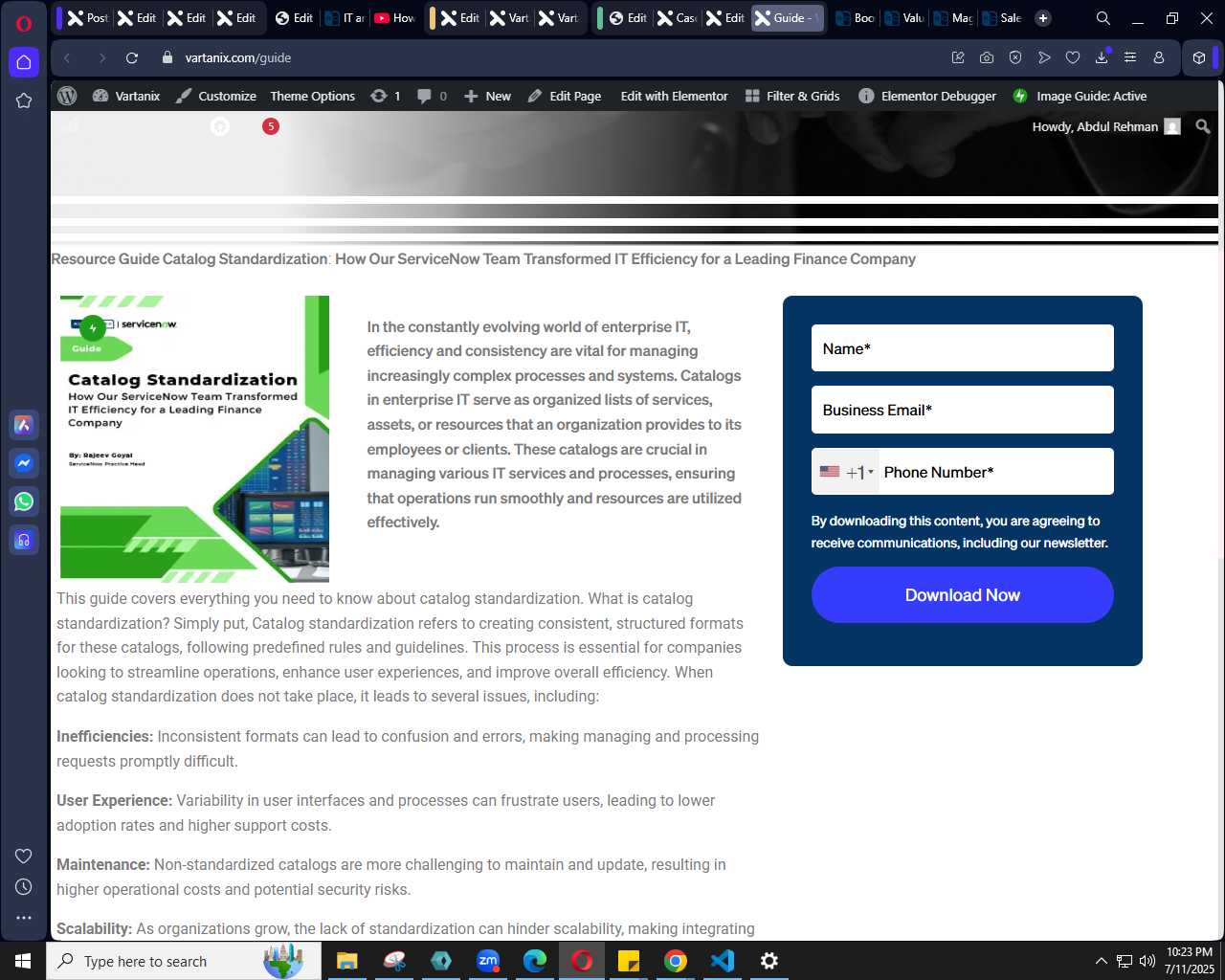This screenshot has height=980, width=1225.
Task: Switch to the YouTube 'How' tab
Action: point(394,18)
